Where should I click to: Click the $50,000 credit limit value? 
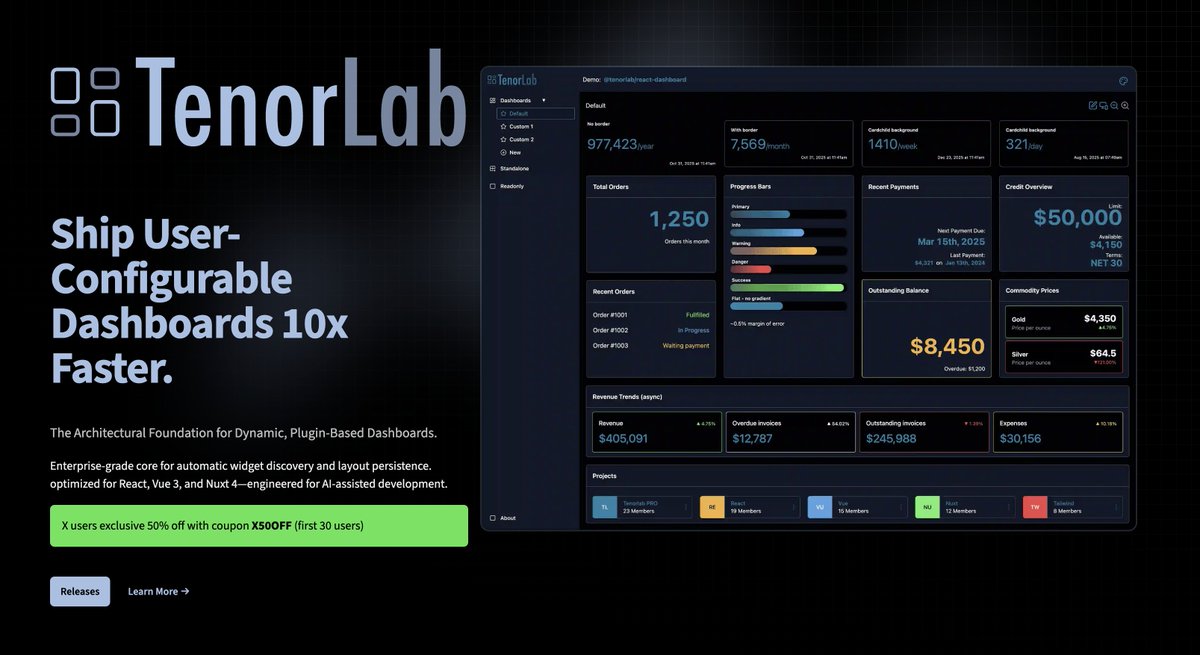pyautogui.click(x=1077, y=217)
